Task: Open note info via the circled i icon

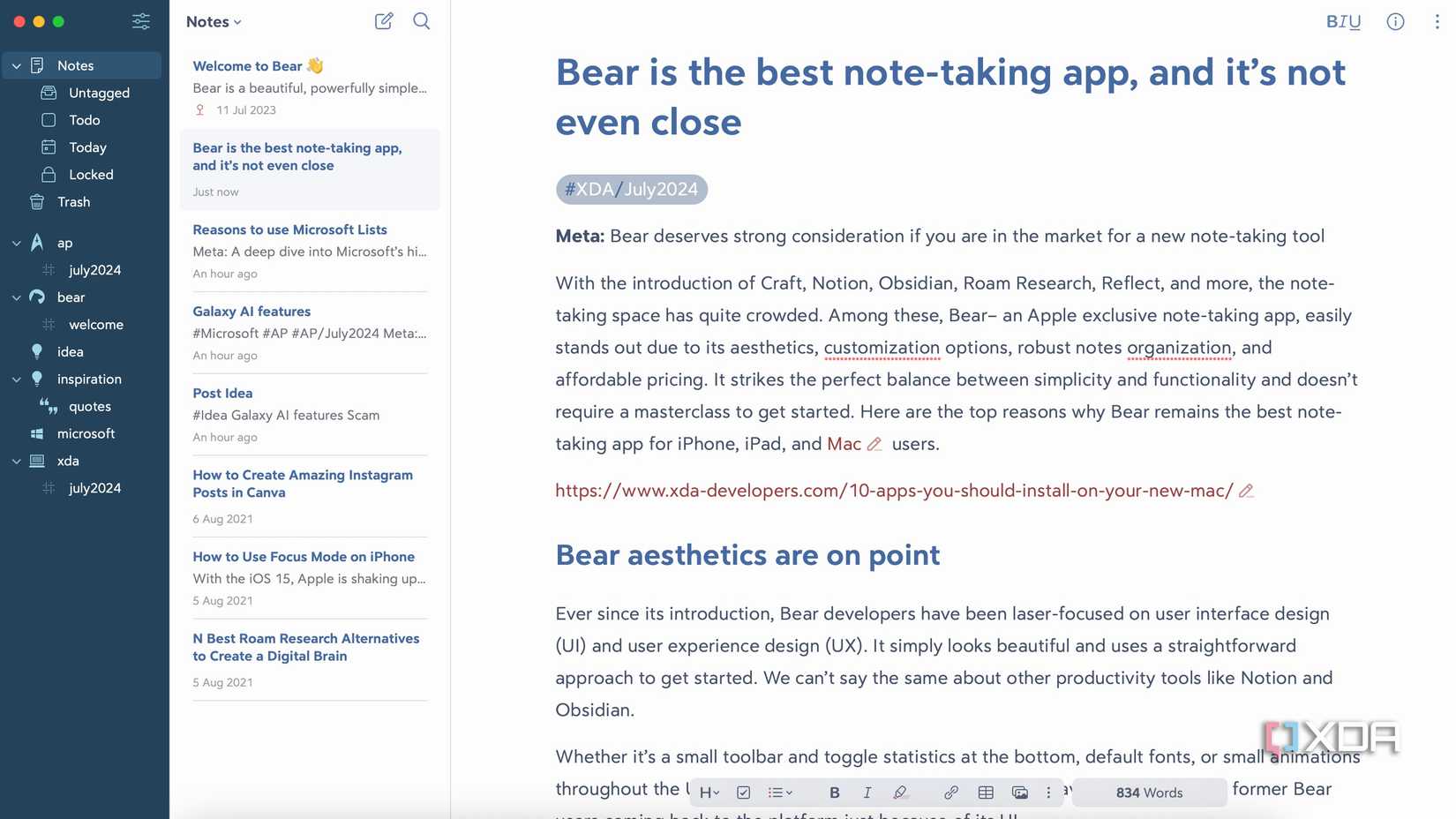Action: tap(1395, 21)
